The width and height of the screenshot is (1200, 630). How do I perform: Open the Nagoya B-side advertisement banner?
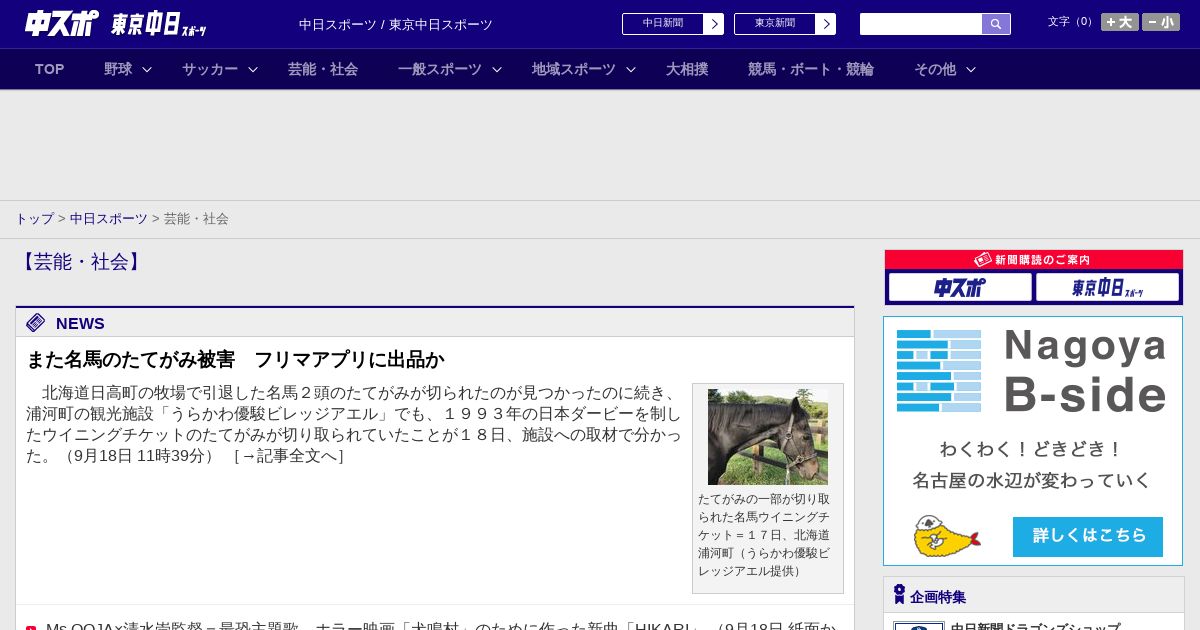(x=1033, y=441)
